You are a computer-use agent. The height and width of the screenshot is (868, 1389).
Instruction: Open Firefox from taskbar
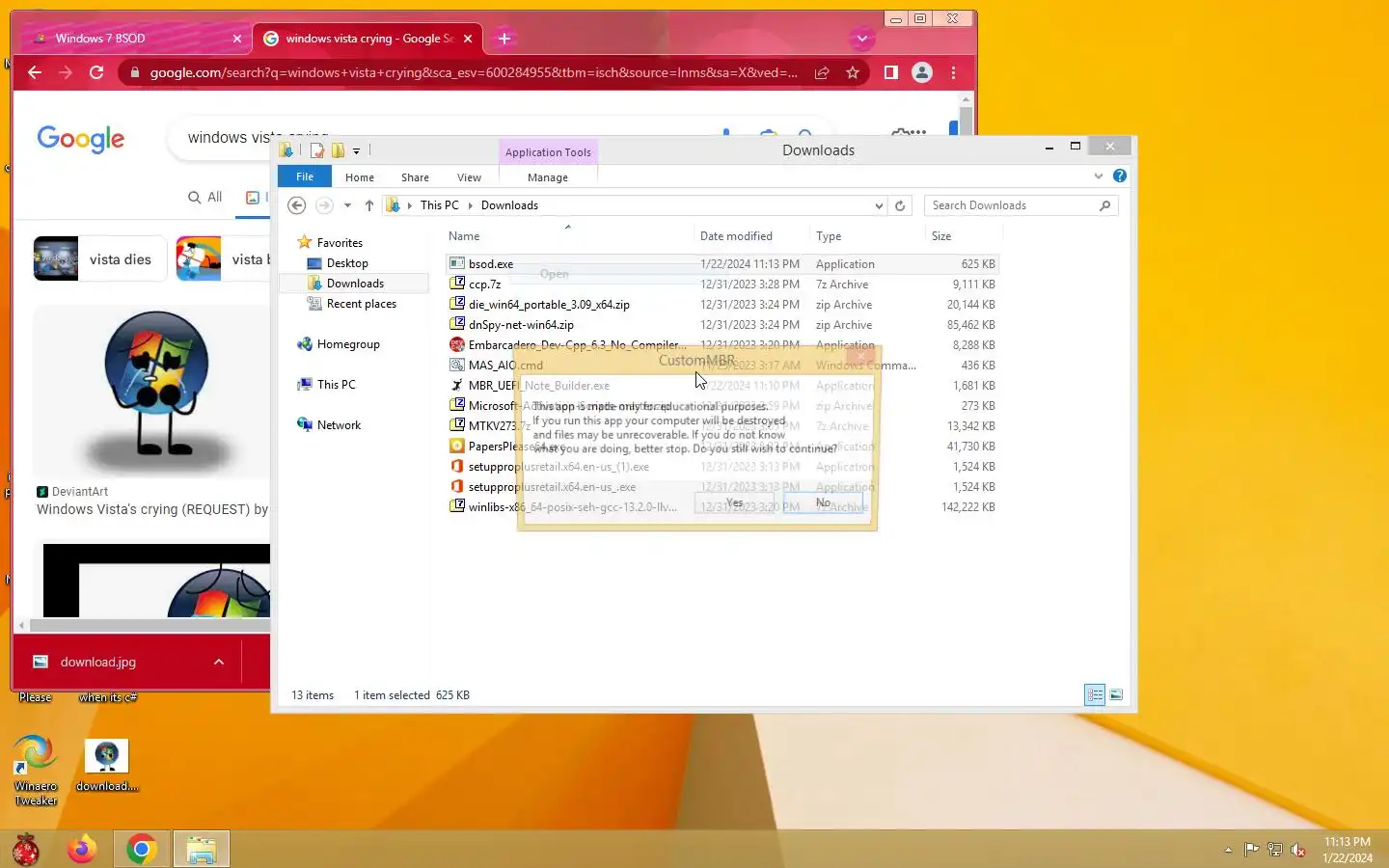[x=82, y=850]
